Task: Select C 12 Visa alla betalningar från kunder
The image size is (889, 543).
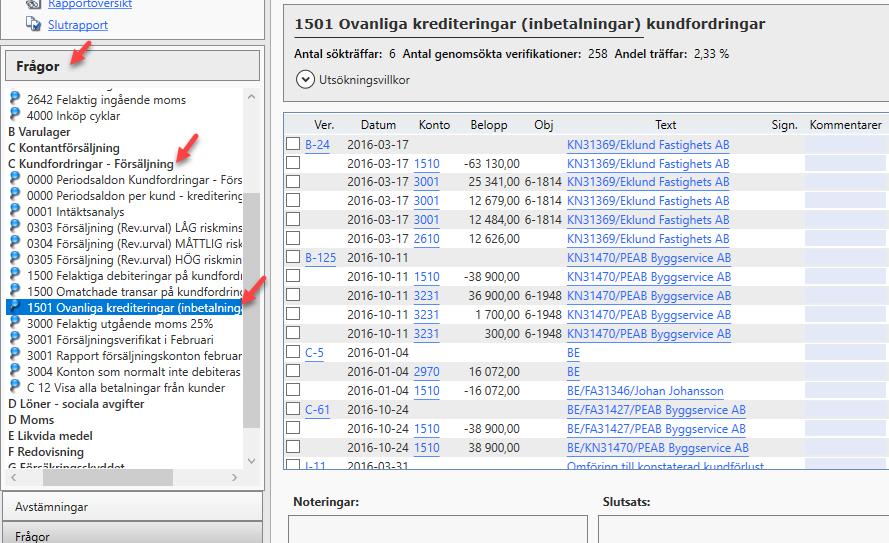Action: (x=126, y=388)
